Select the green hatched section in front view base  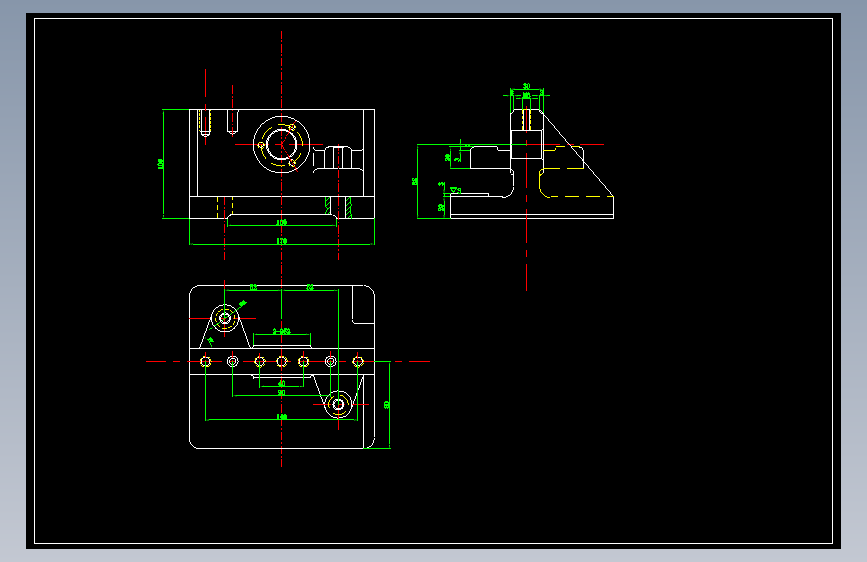tap(338, 207)
